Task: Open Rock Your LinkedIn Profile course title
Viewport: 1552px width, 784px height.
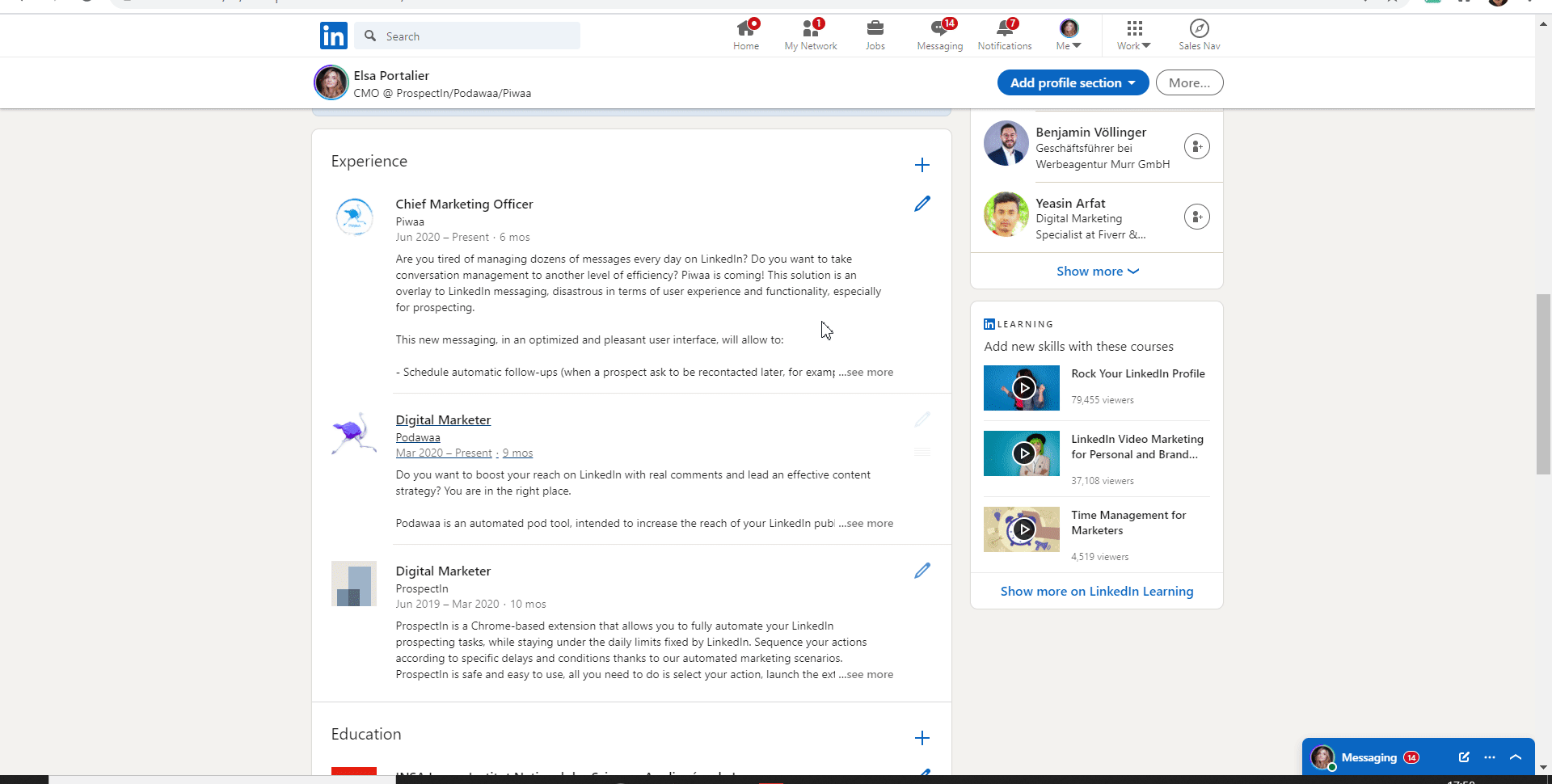Action: (x=1138, y=373)
